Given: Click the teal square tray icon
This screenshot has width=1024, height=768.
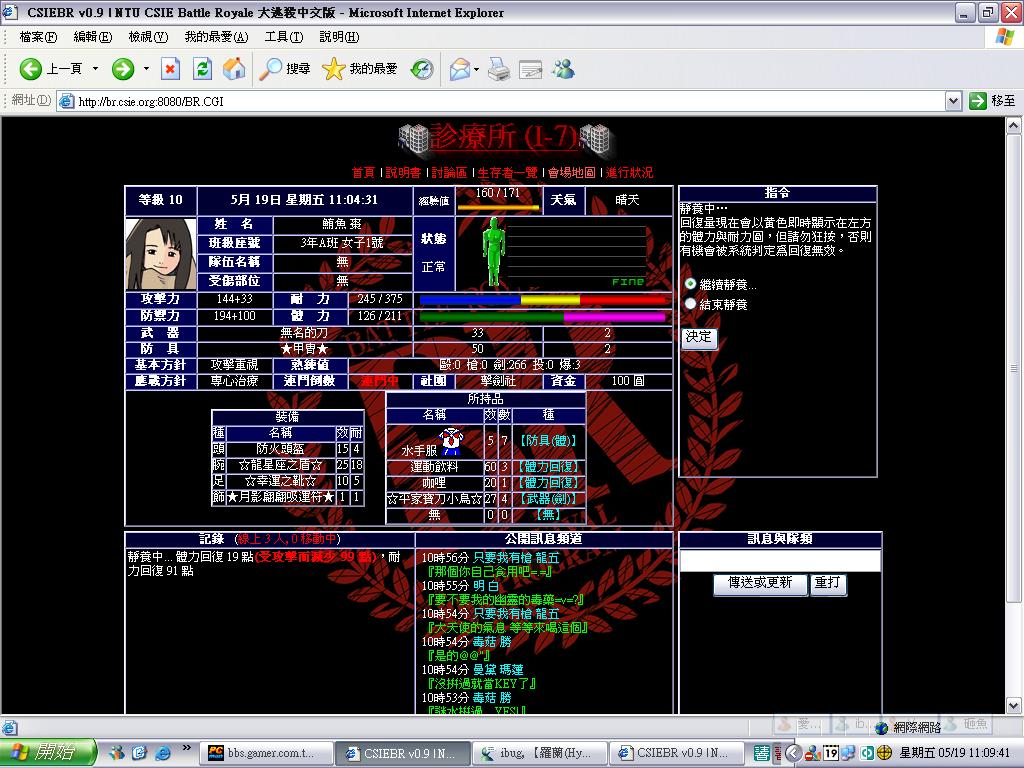Looking at the screenshot, I should (867, 753).
